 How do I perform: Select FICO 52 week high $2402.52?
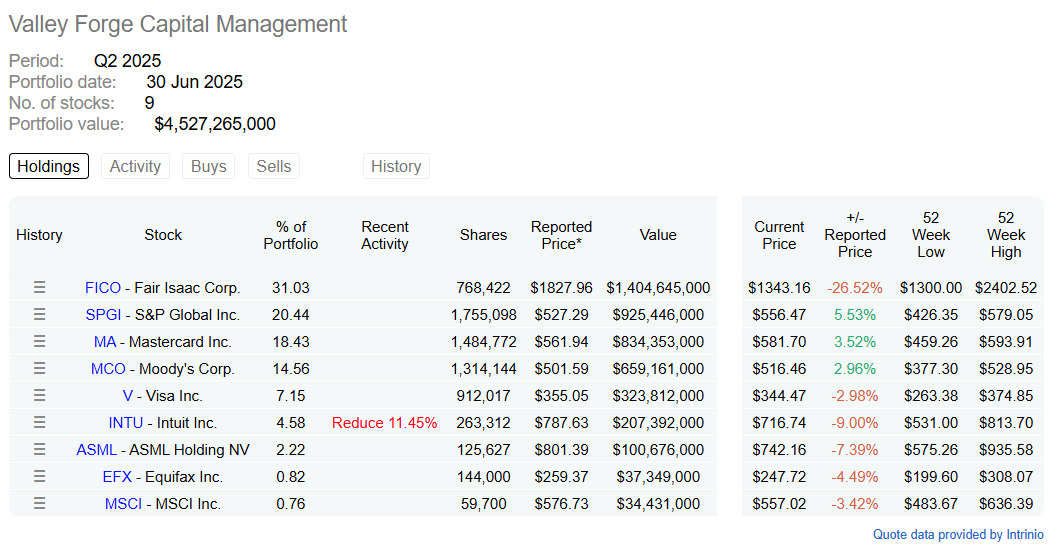click(1006, 288)
